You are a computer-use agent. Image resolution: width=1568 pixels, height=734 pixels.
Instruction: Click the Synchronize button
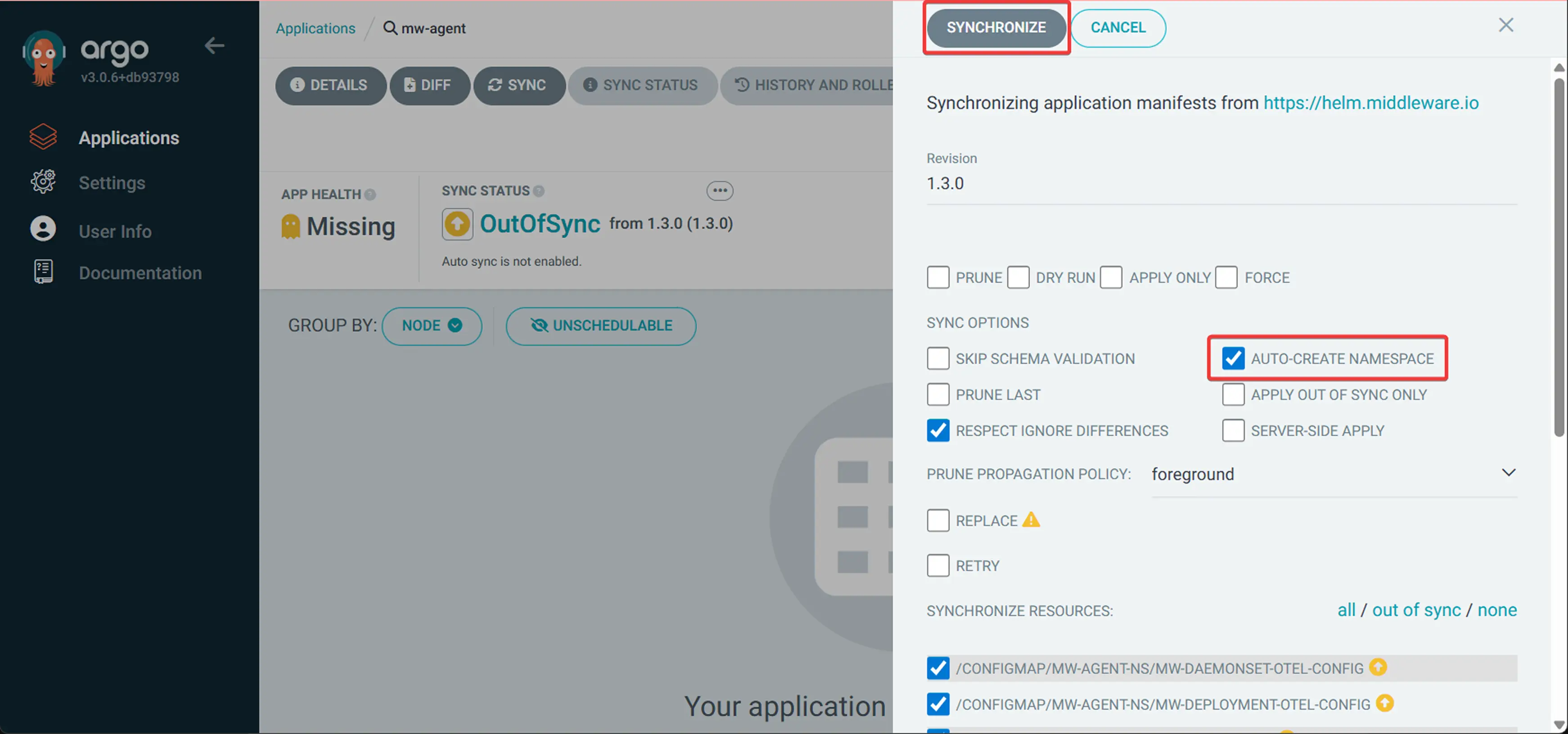[996, 27]
